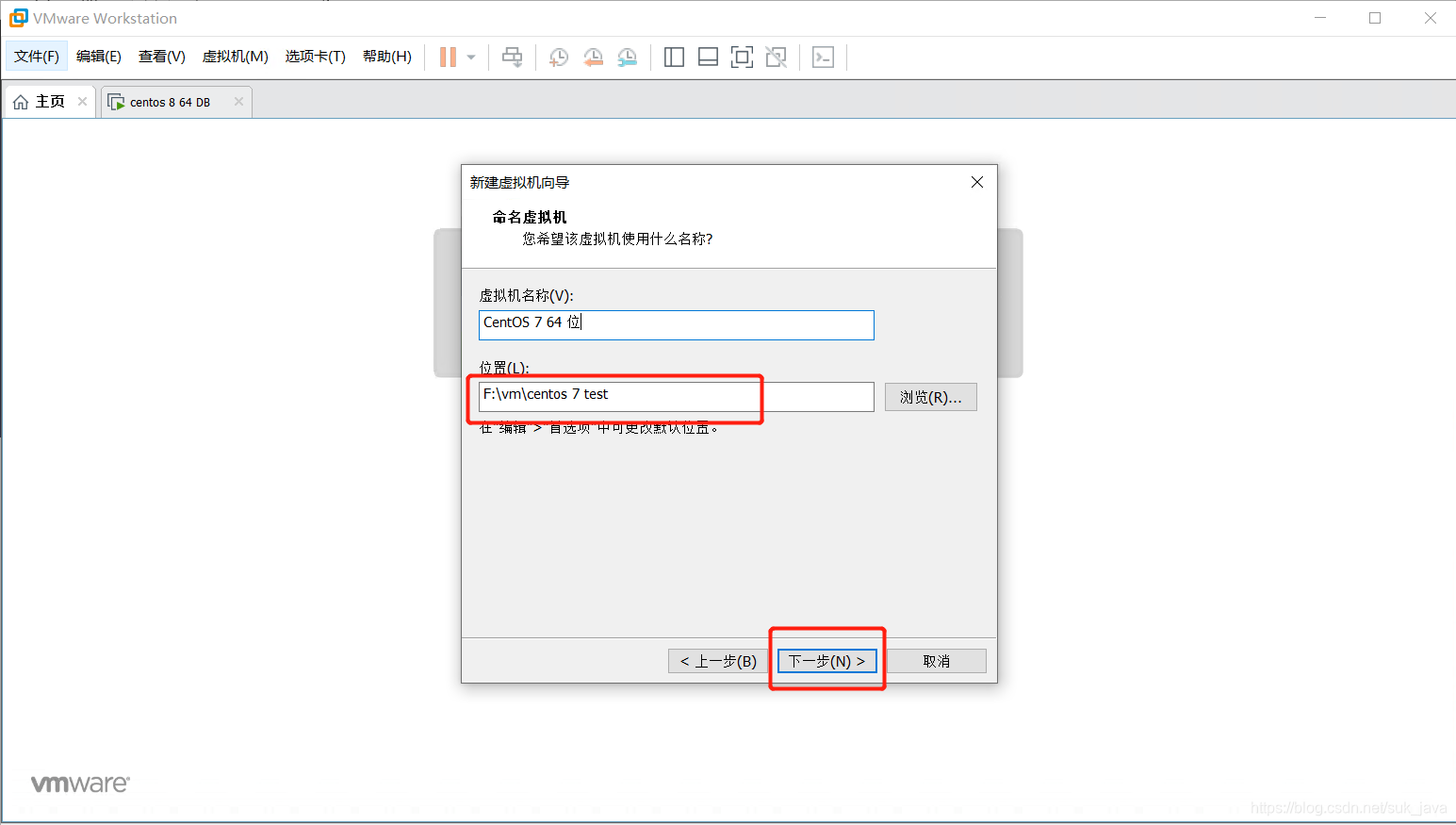Open the 编辑(E) menu
Viewport: 1456px width, 825px height.
[99, 57]
